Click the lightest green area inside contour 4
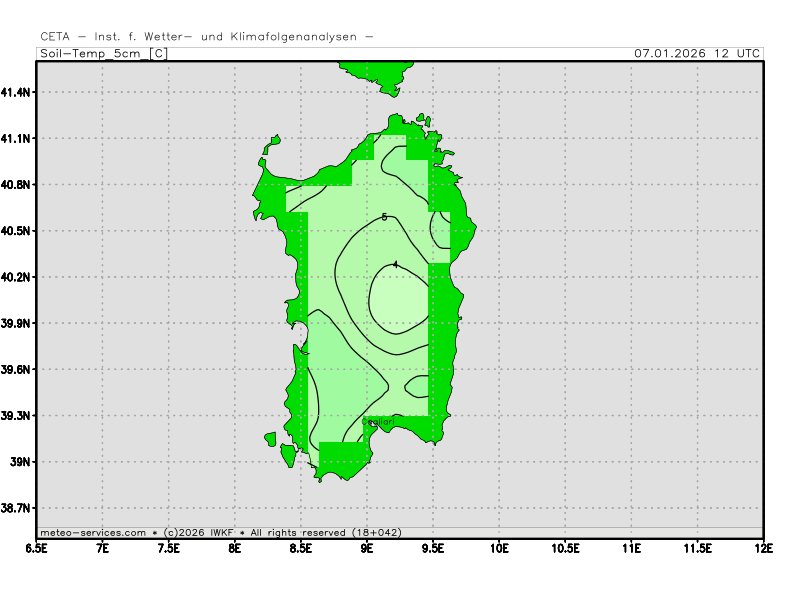The image size is (800, 600). coord(400,300)
